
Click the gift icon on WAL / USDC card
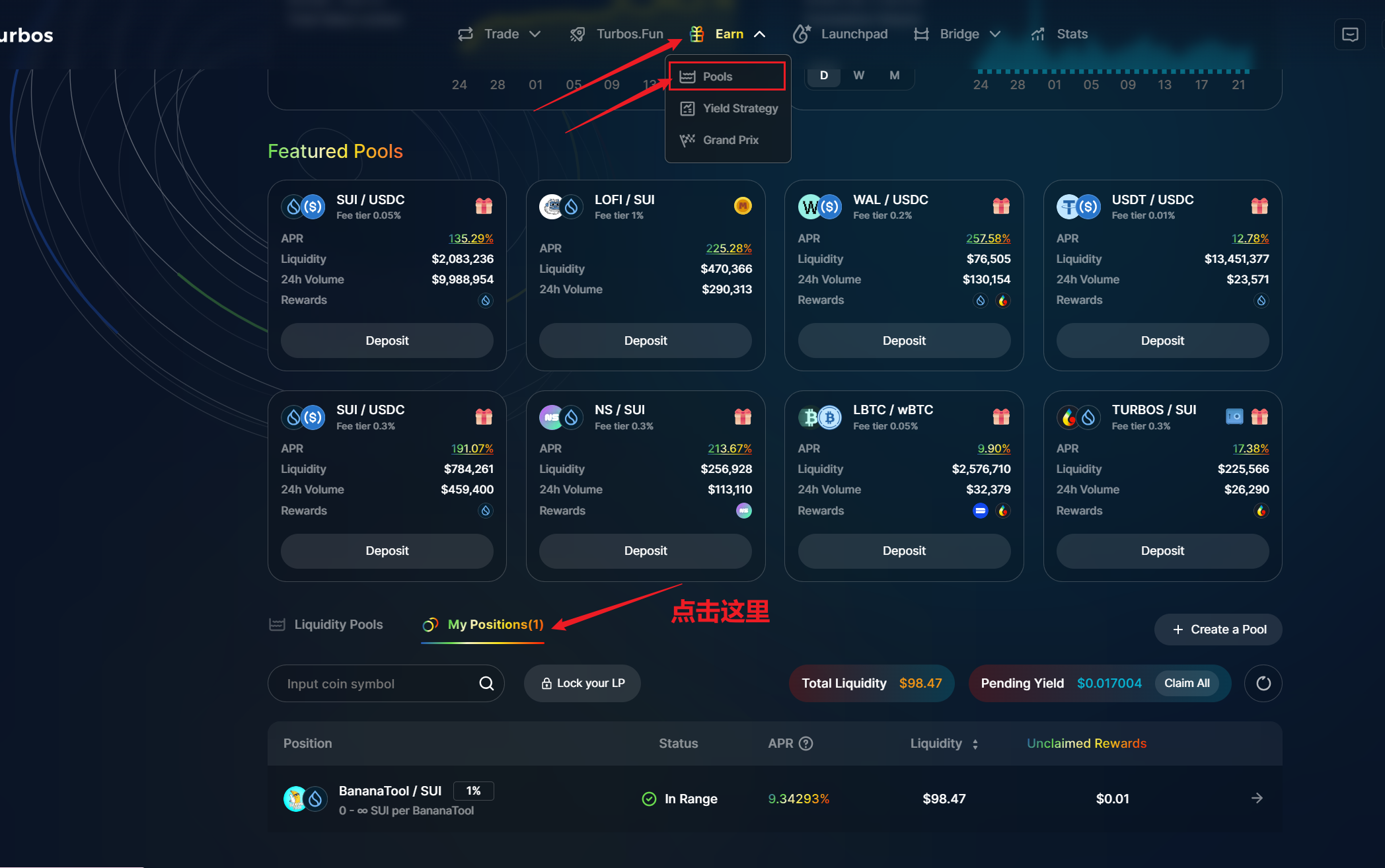(1000, 206)
